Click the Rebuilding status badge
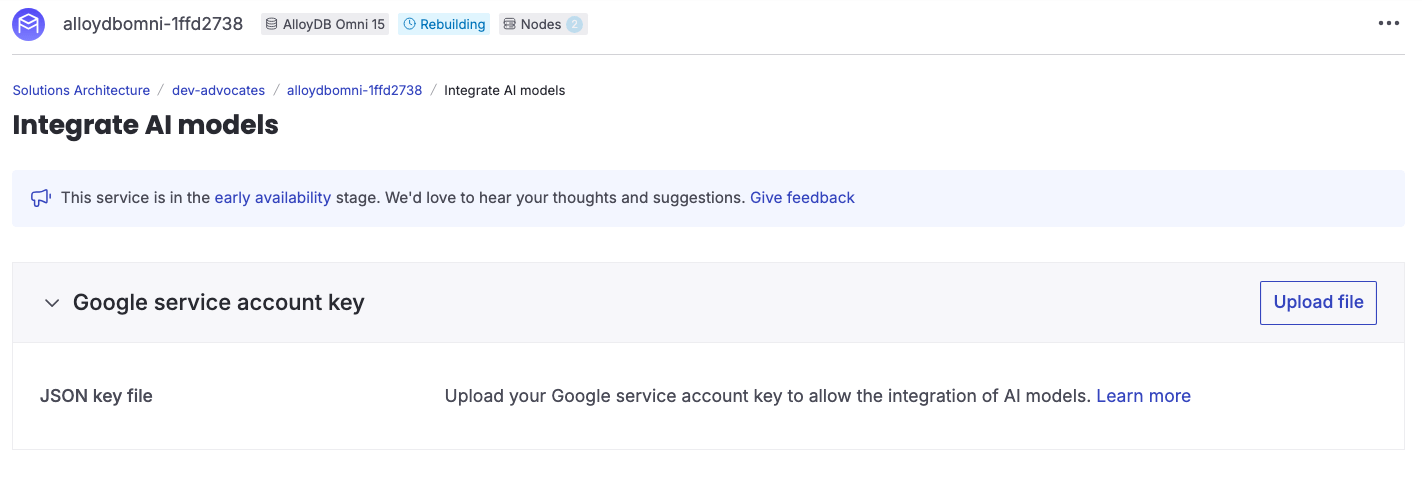1422x477 pixels. click(x=444, y=24)
